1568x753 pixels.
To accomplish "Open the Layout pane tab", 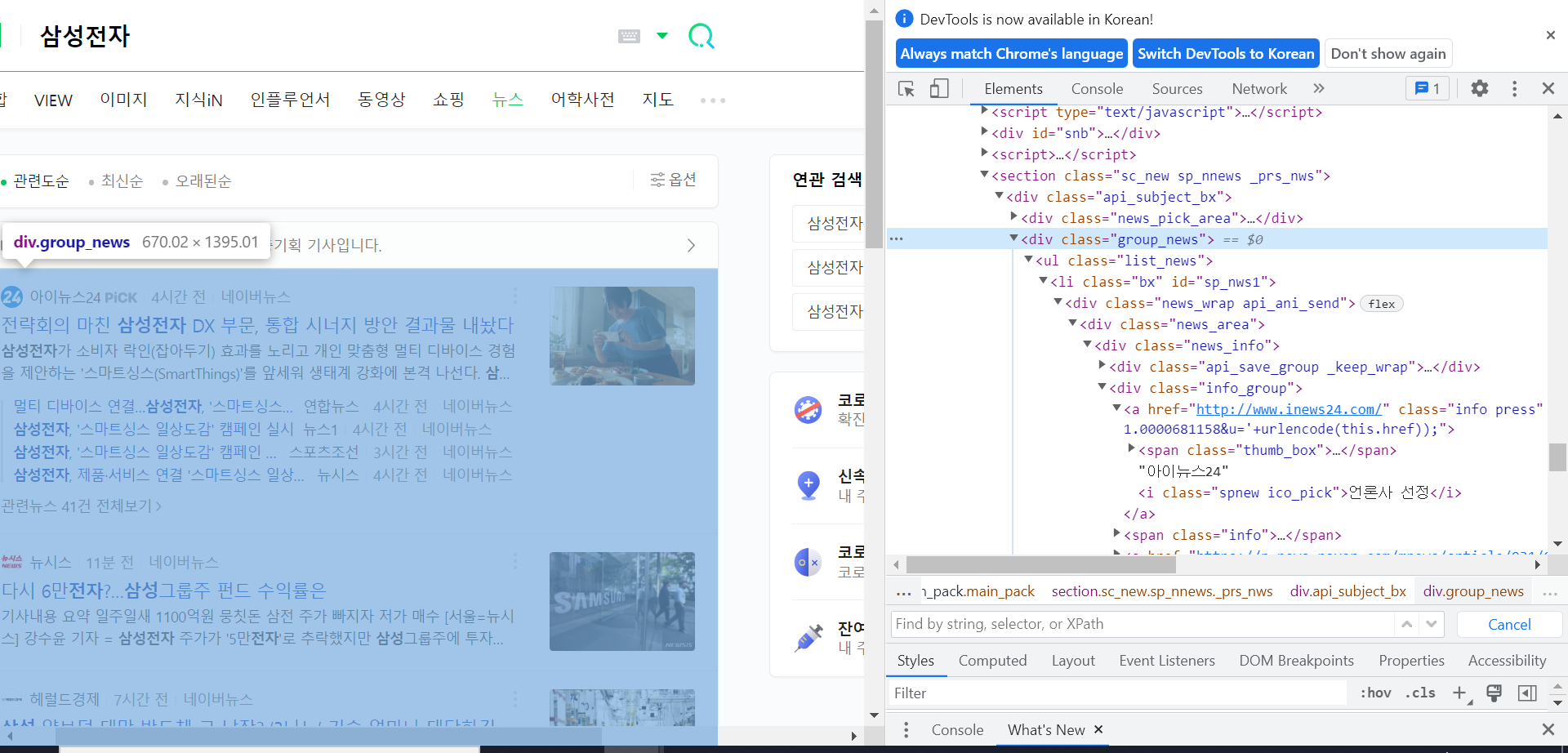I will click(x=1073, y=661).
